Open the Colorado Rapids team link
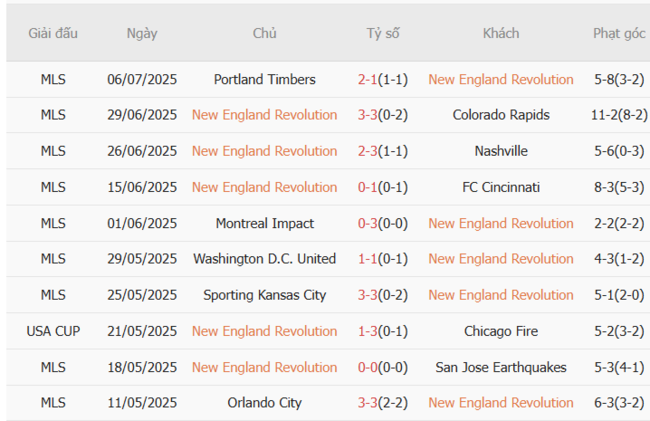The width and height of the screenshot is (650, 421). pos(501,115)
